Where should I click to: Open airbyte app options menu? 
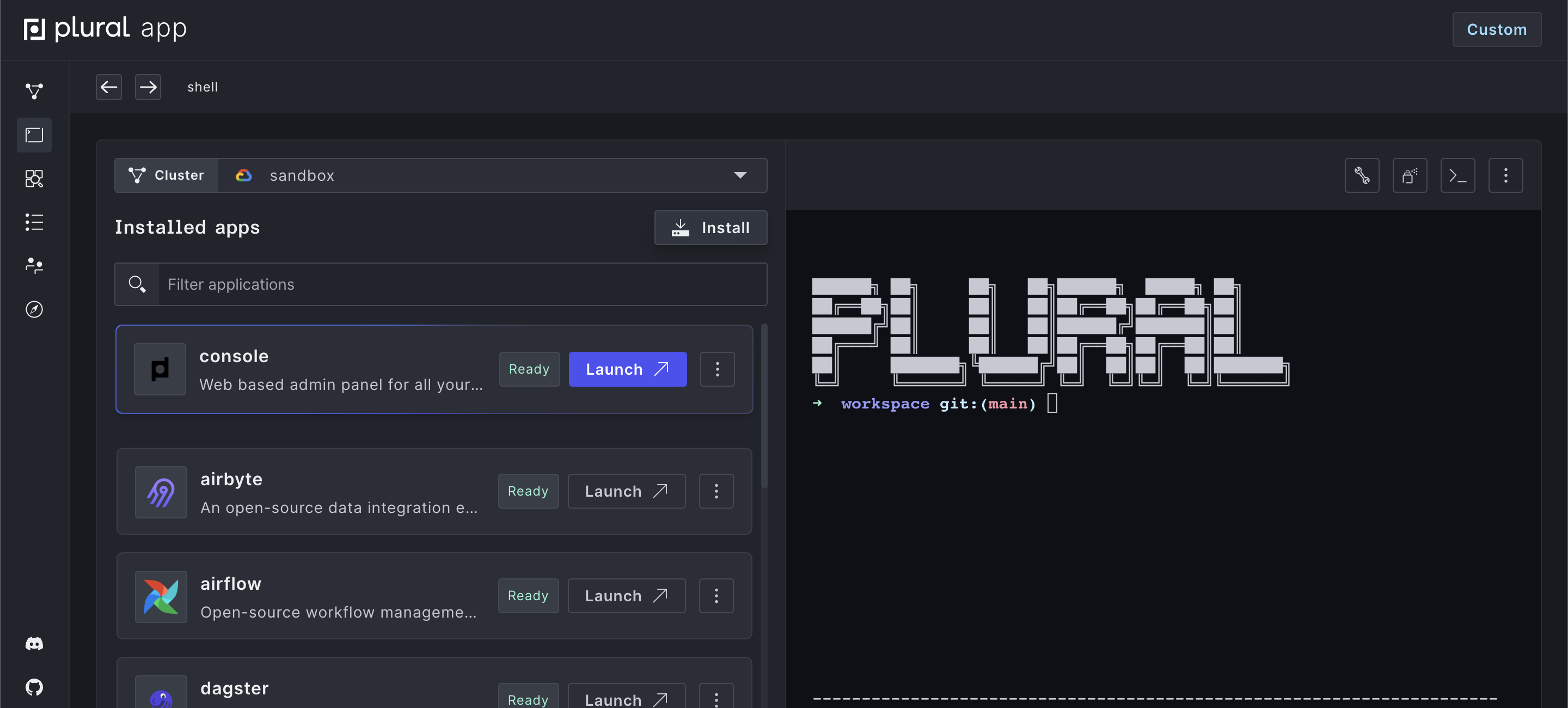(x=716, y=491)
